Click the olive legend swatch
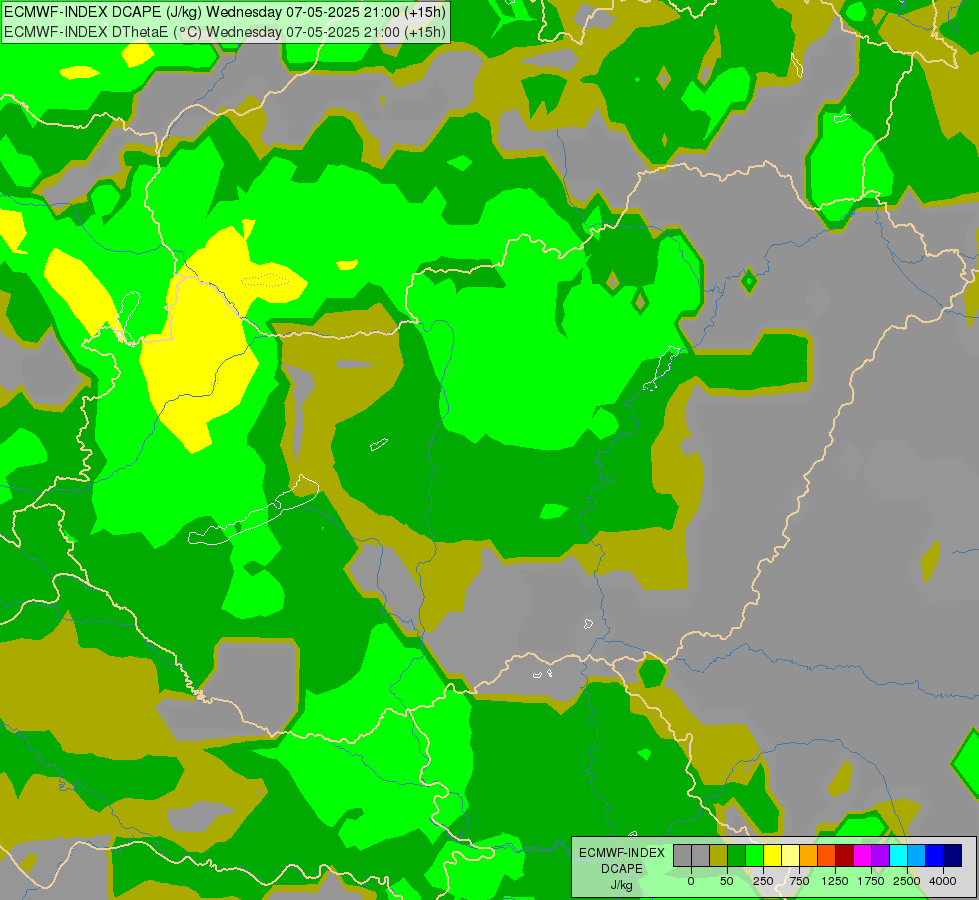This screenshot has height=900, width=979. pos(719,856)
